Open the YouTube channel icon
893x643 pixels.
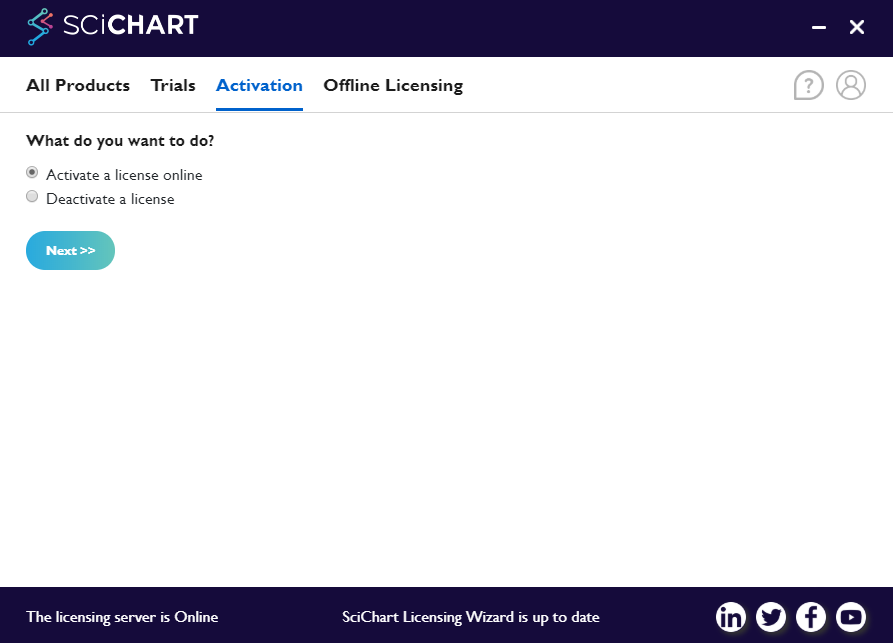(851, 617)
